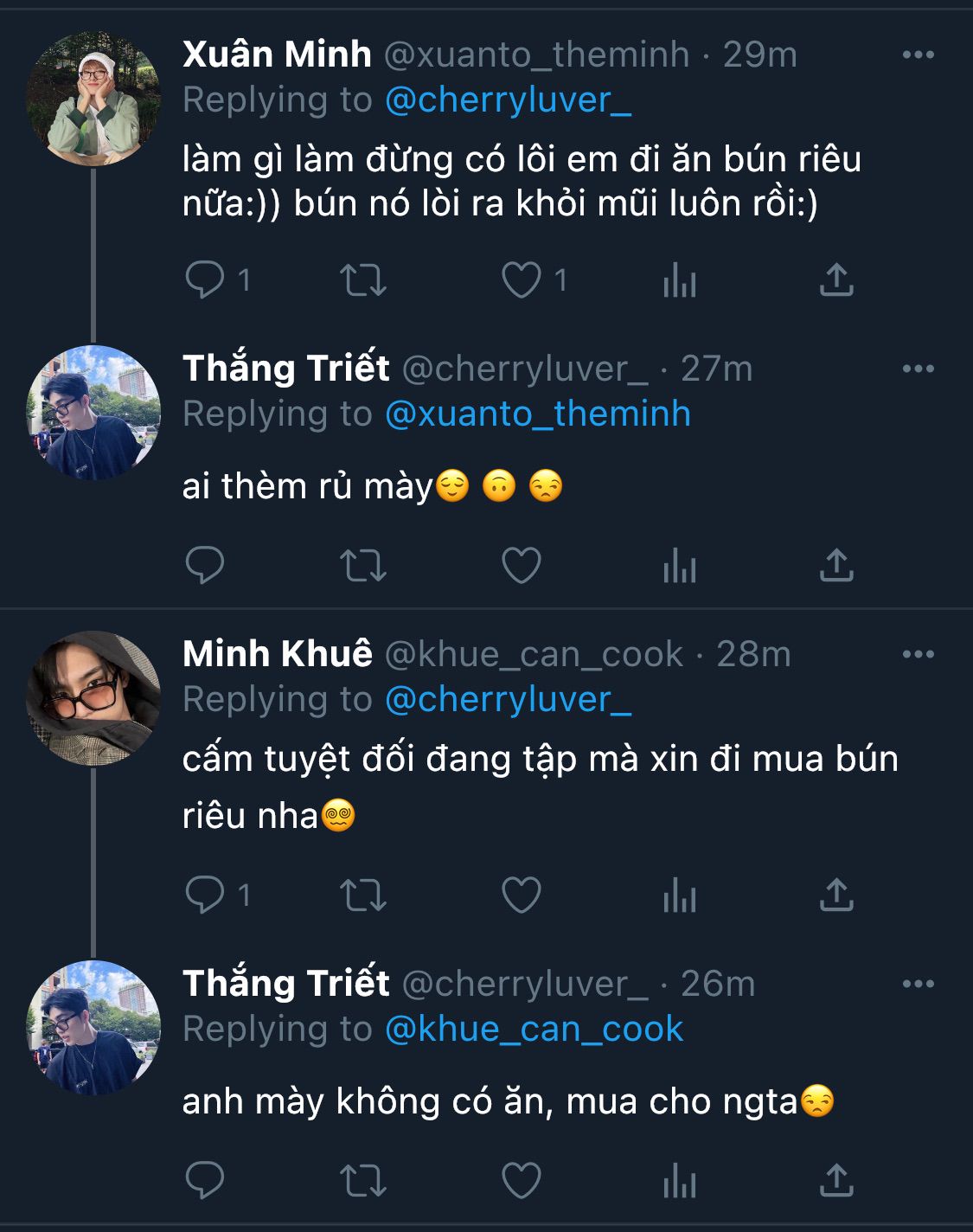Share Minh Khuê's tweet
The width and height of the screenshot is (973, 1232).
tap(836, 895)
